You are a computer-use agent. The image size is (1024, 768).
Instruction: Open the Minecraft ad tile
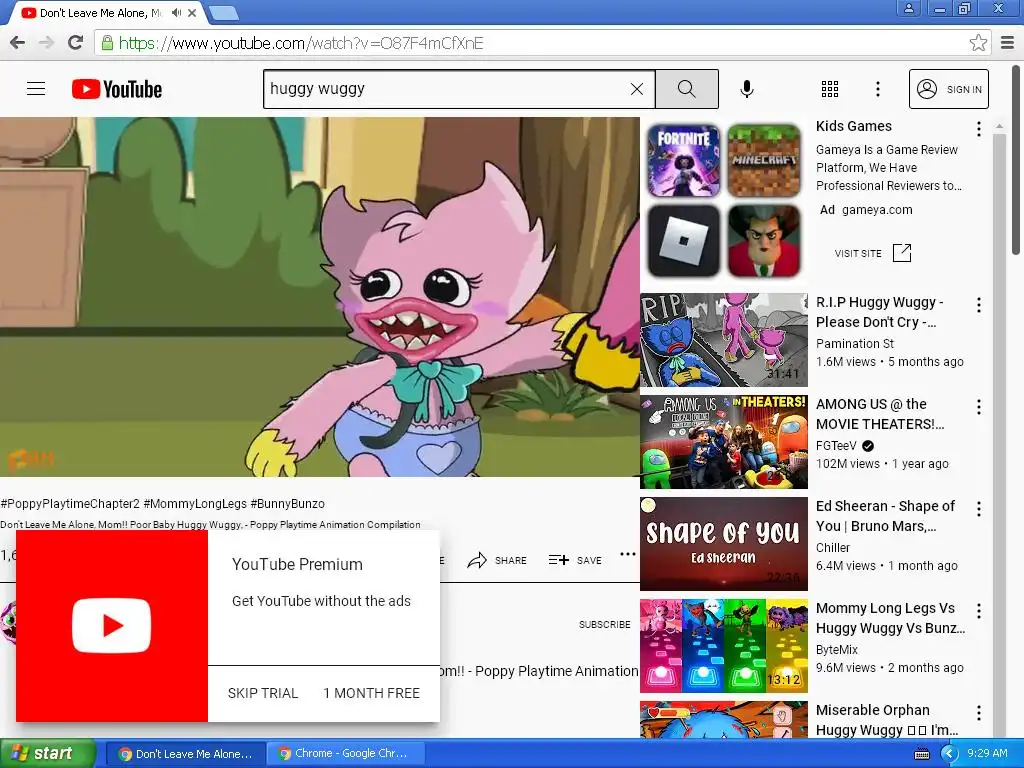(764, 161)
